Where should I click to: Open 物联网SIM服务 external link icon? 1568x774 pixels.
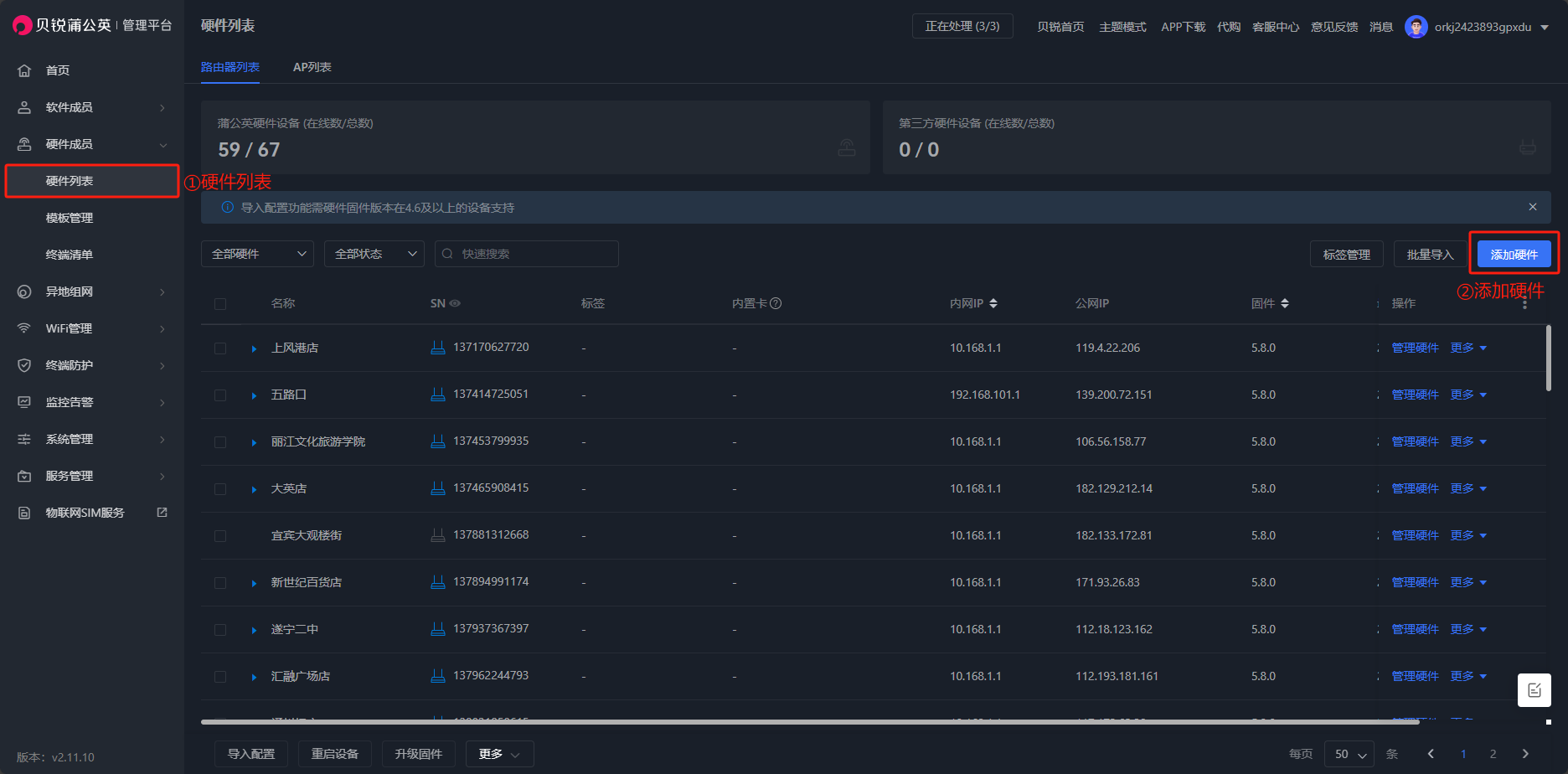(x=162, y=512)
